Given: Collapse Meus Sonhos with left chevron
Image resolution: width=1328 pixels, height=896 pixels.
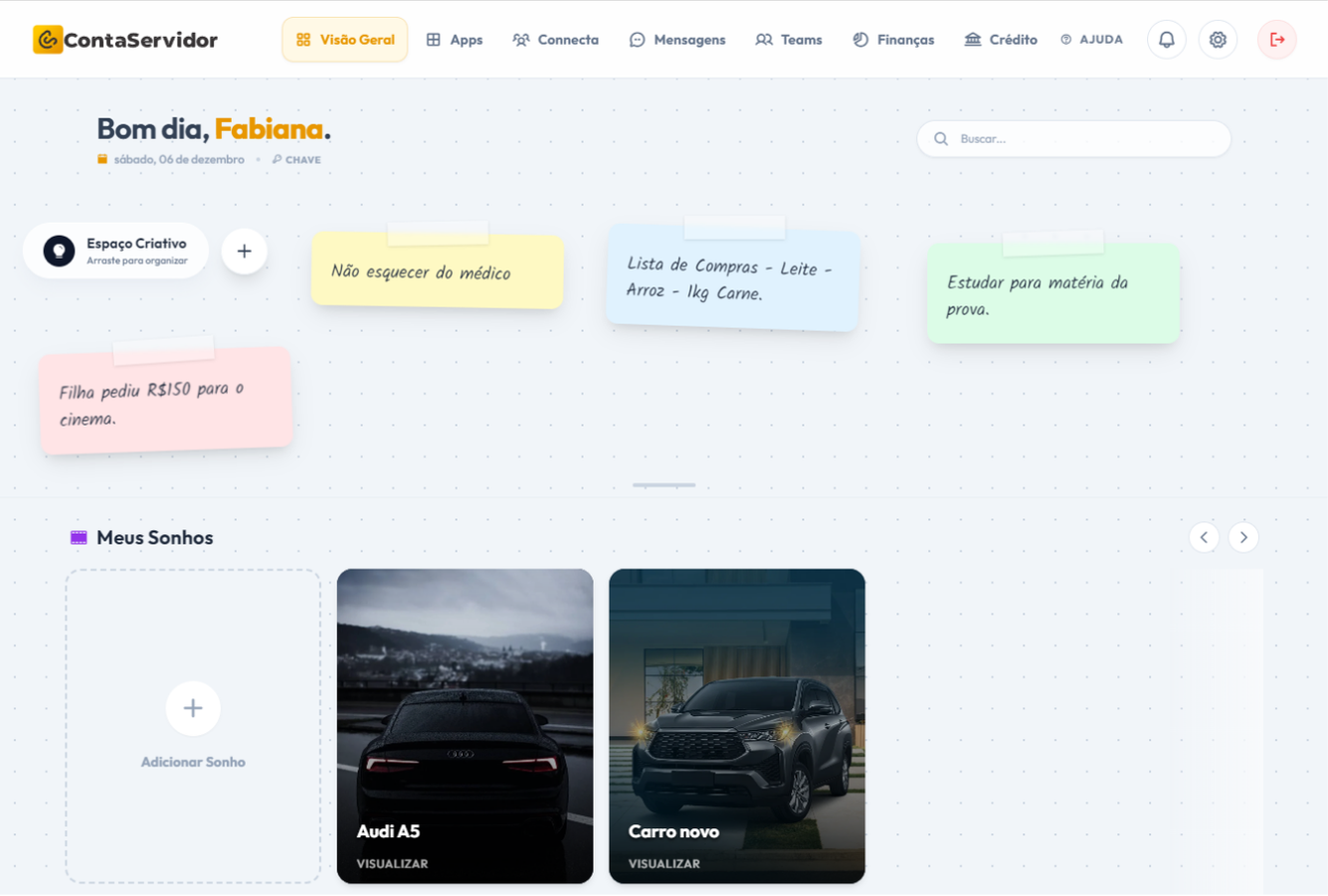Looking at the screenshot, I should click(1204, 537).
